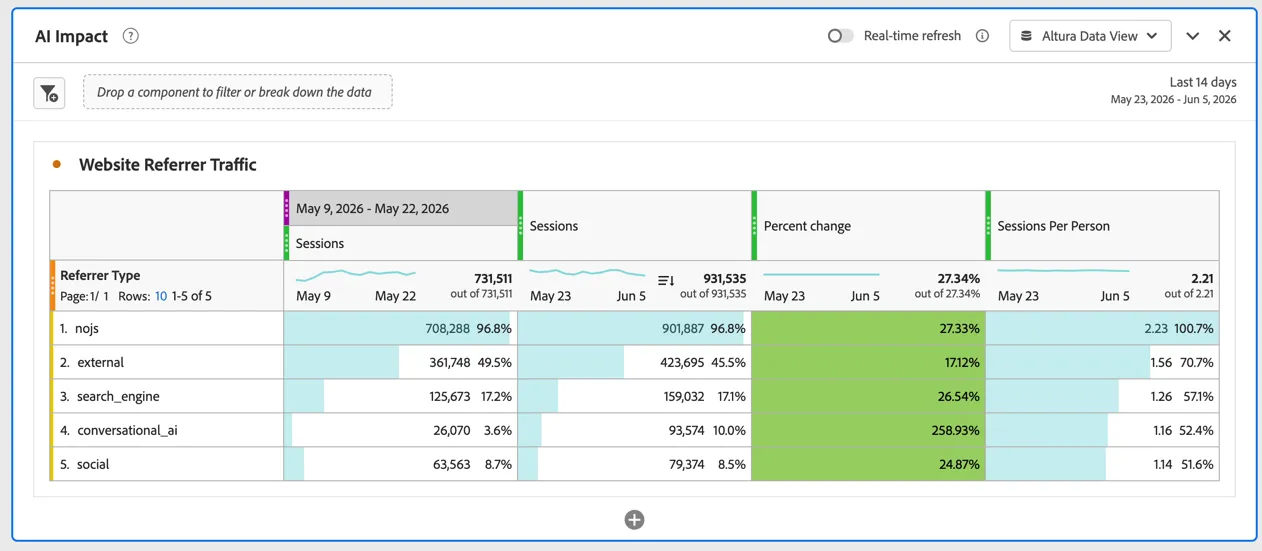Click the sparkline for May 9 to May 22

356,273
